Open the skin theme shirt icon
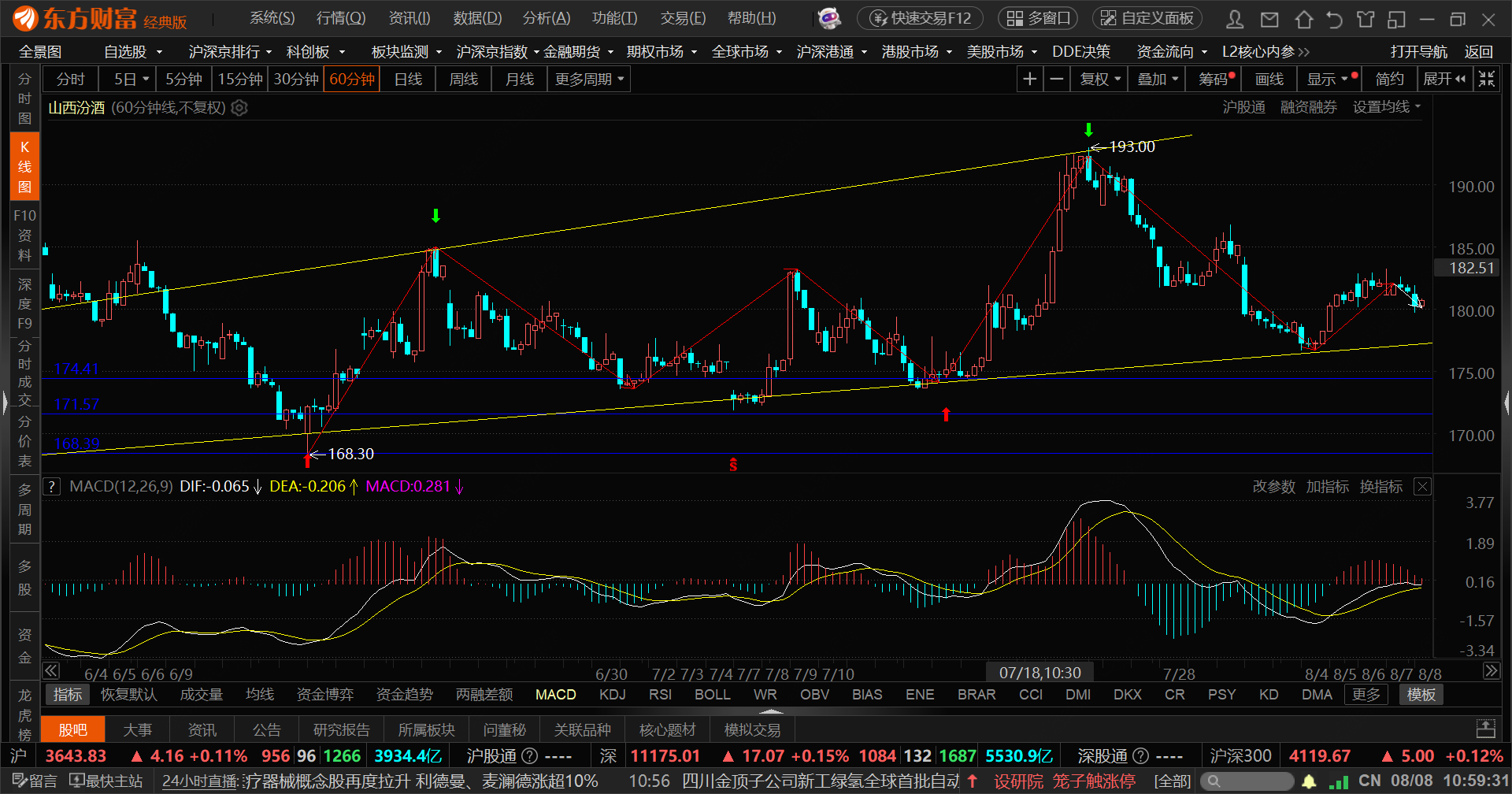The width and height of the screenshot is (1512, 794). pyautogui.click(x=1366, y=19)
